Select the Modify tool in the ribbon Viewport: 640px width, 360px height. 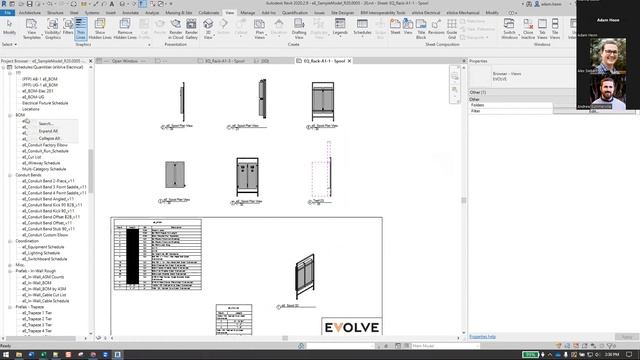coord(9,28)
